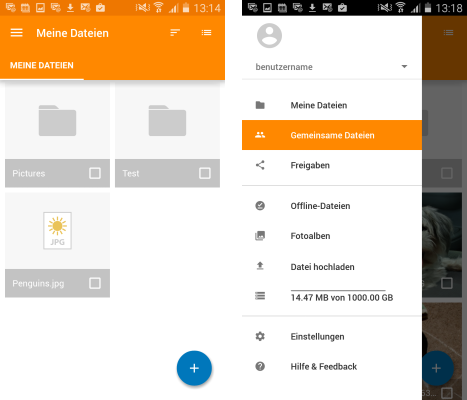Open Fotoalben menu entry

332,236
